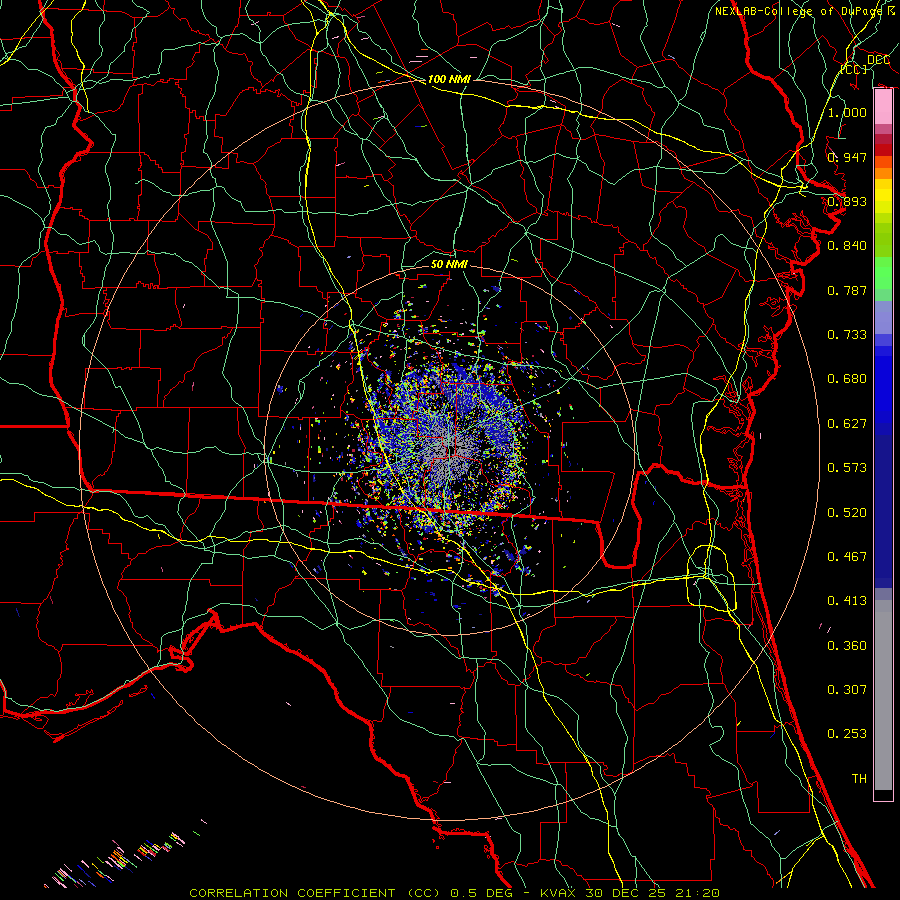This screenshot has height=900, width=900.
Task: Click the 0.680 scale label
Action: [847, 378]
